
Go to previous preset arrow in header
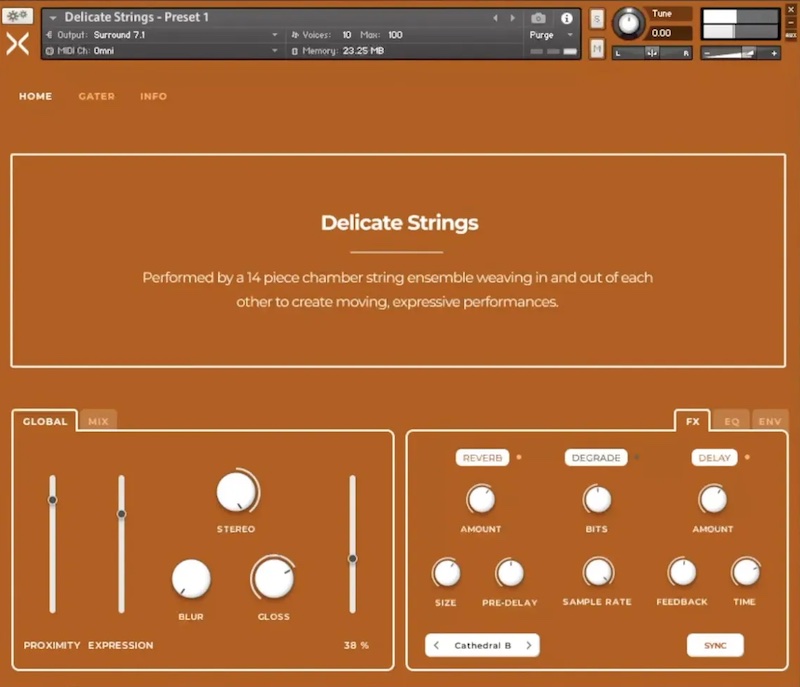click(x=495, y=18)
